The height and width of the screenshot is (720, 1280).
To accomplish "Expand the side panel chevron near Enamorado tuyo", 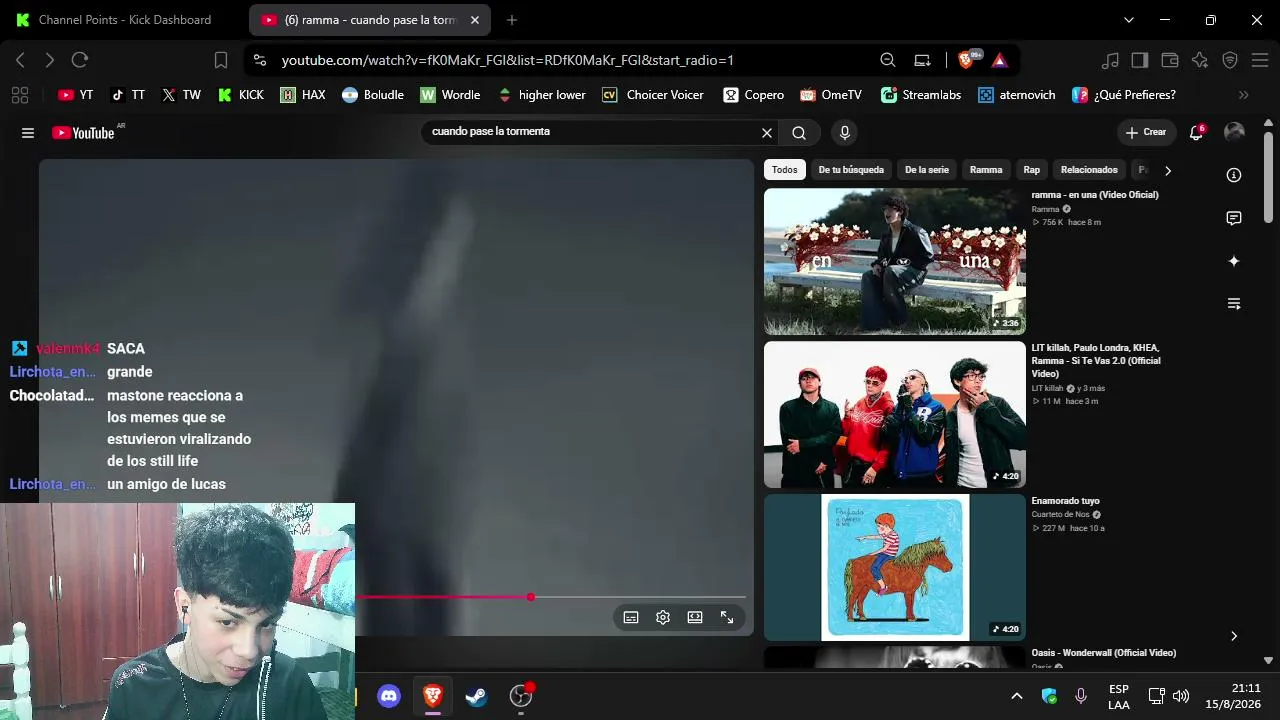I will 1234,636.
